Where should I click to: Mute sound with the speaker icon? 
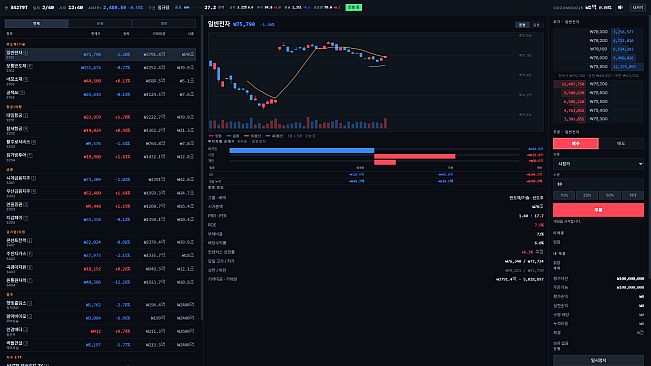[620, 7]
